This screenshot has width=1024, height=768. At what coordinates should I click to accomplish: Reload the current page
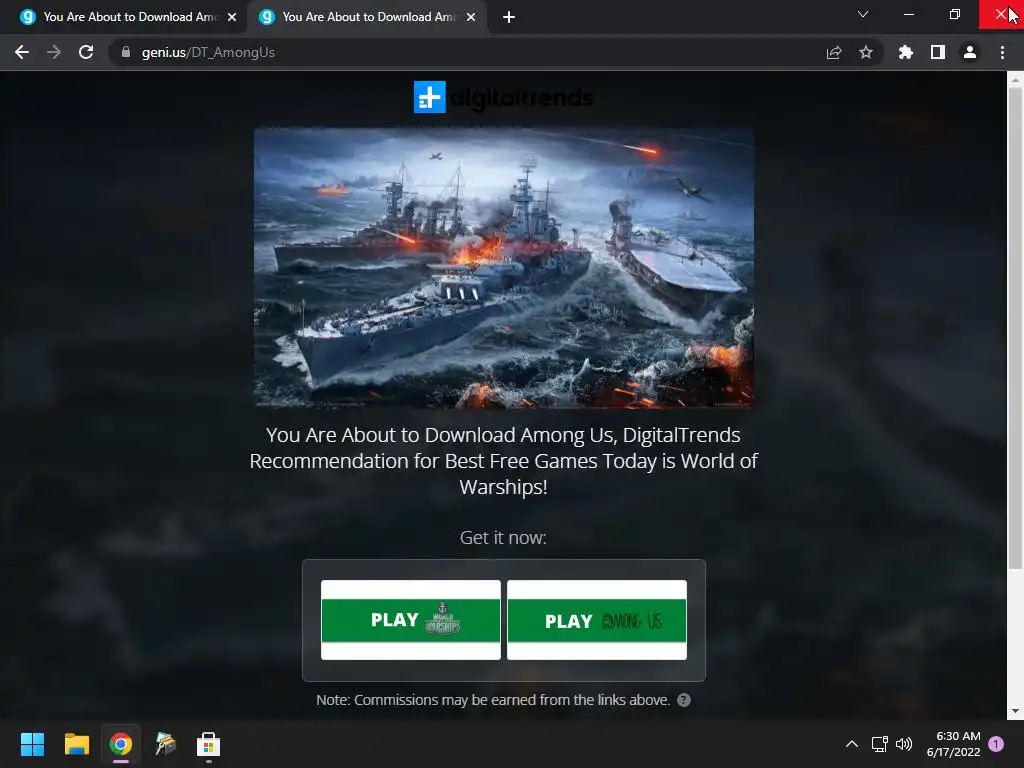point(86,52)
